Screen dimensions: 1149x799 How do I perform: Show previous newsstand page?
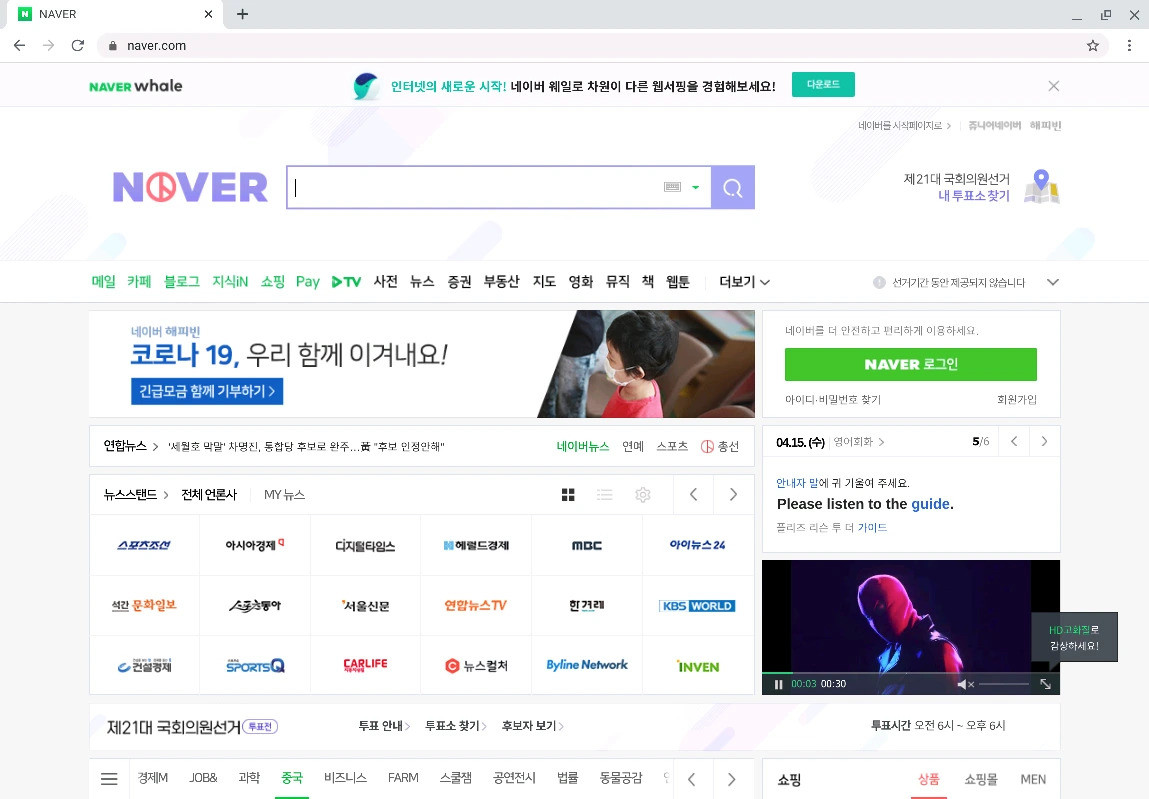(693, 495)
